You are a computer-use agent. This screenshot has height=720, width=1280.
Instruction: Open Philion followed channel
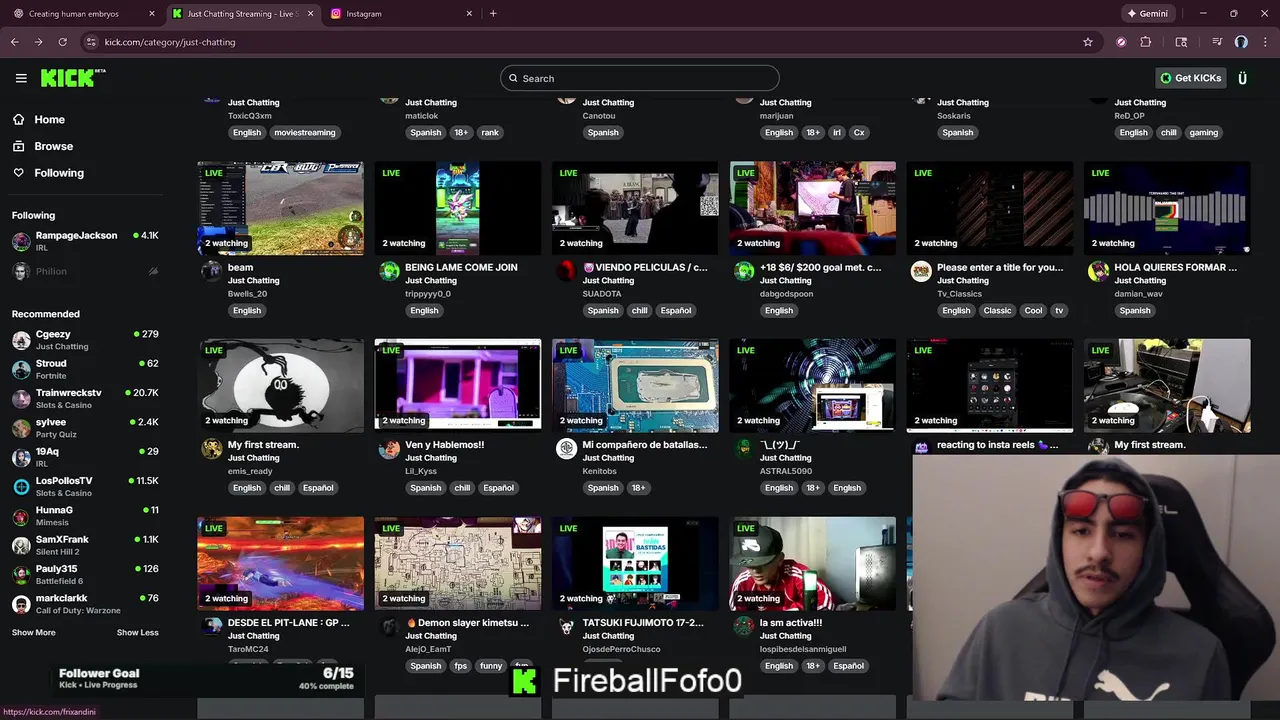click(x=85, y=271)
